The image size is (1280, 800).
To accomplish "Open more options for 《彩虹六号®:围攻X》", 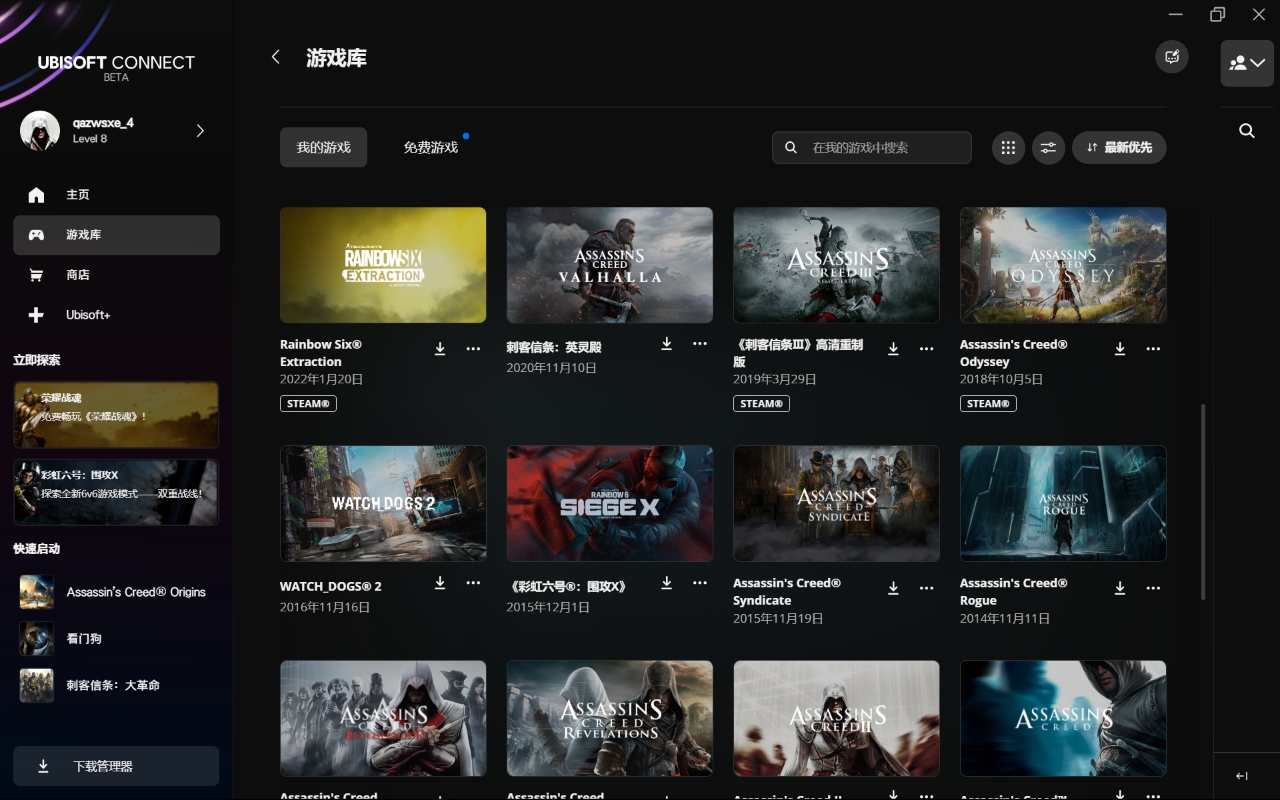I will tap(700, 583).
